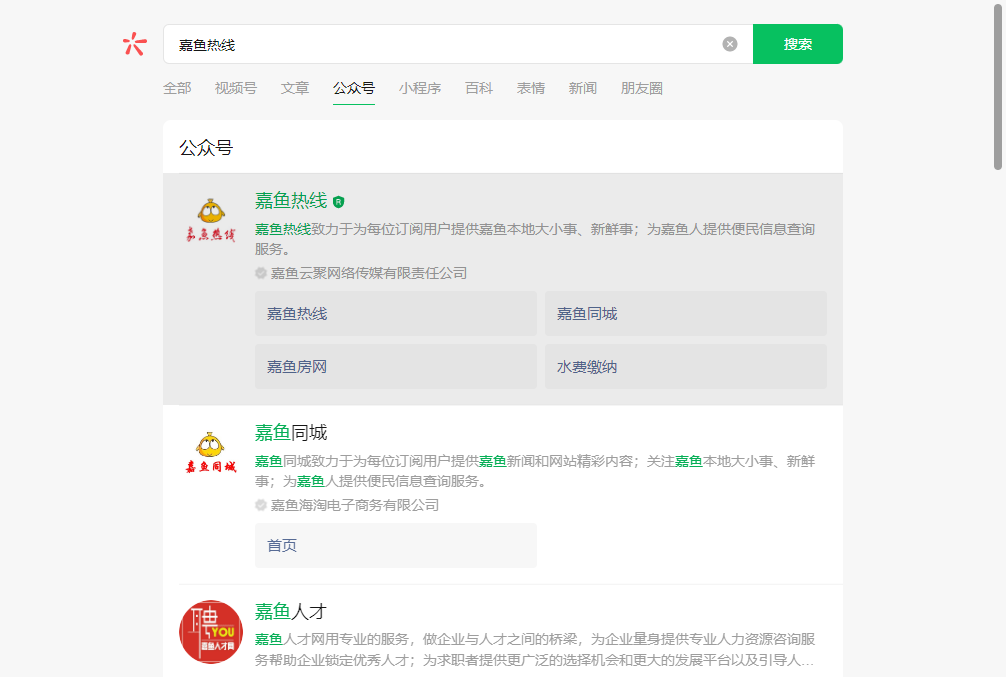Viewport: 1006px width, 677px height.
Task: Open the 嘉鱼人才 official account title
Action: (291, 612)
